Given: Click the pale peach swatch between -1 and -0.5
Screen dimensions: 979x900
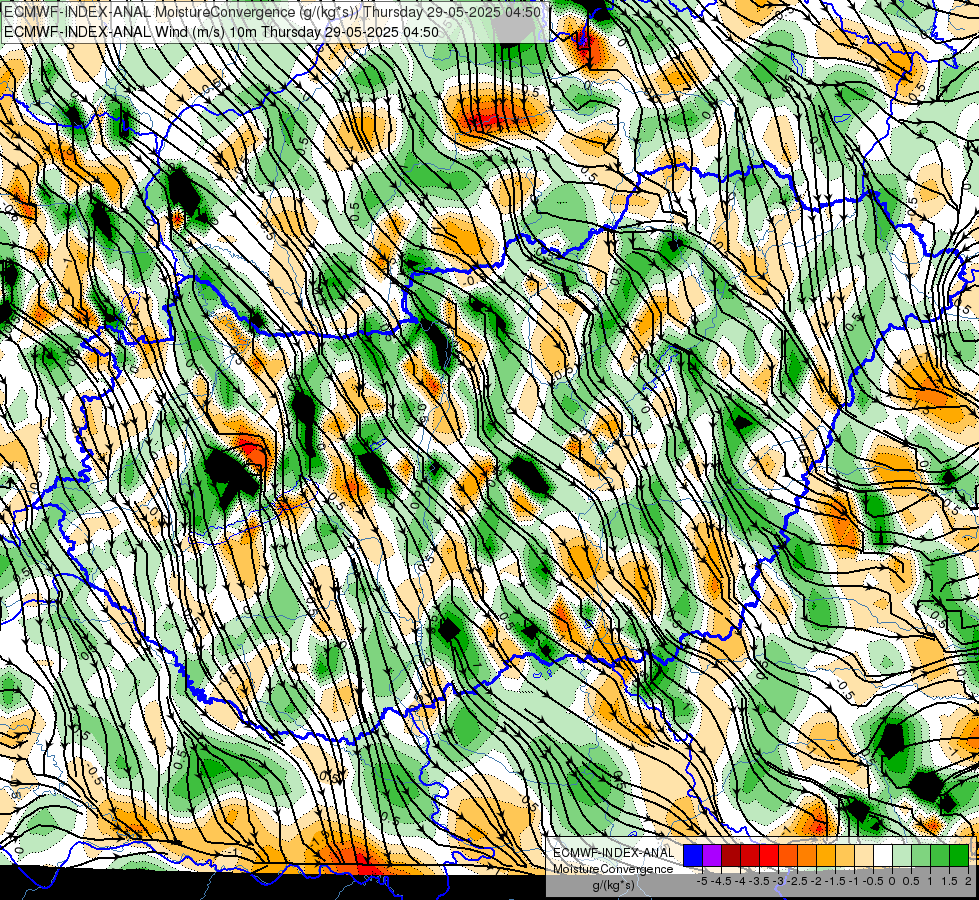Looking at the screenshot, I should point(864,855).
